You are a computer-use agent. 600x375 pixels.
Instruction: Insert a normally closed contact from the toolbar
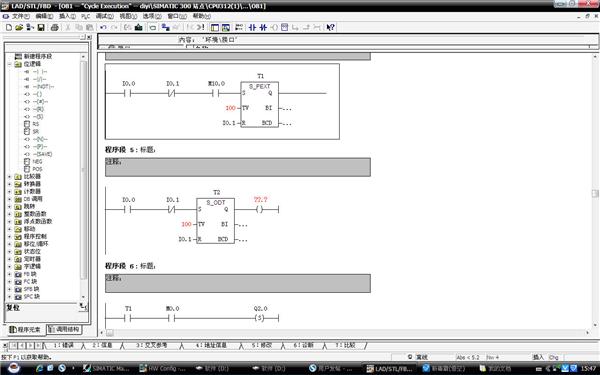pos(263,27)
